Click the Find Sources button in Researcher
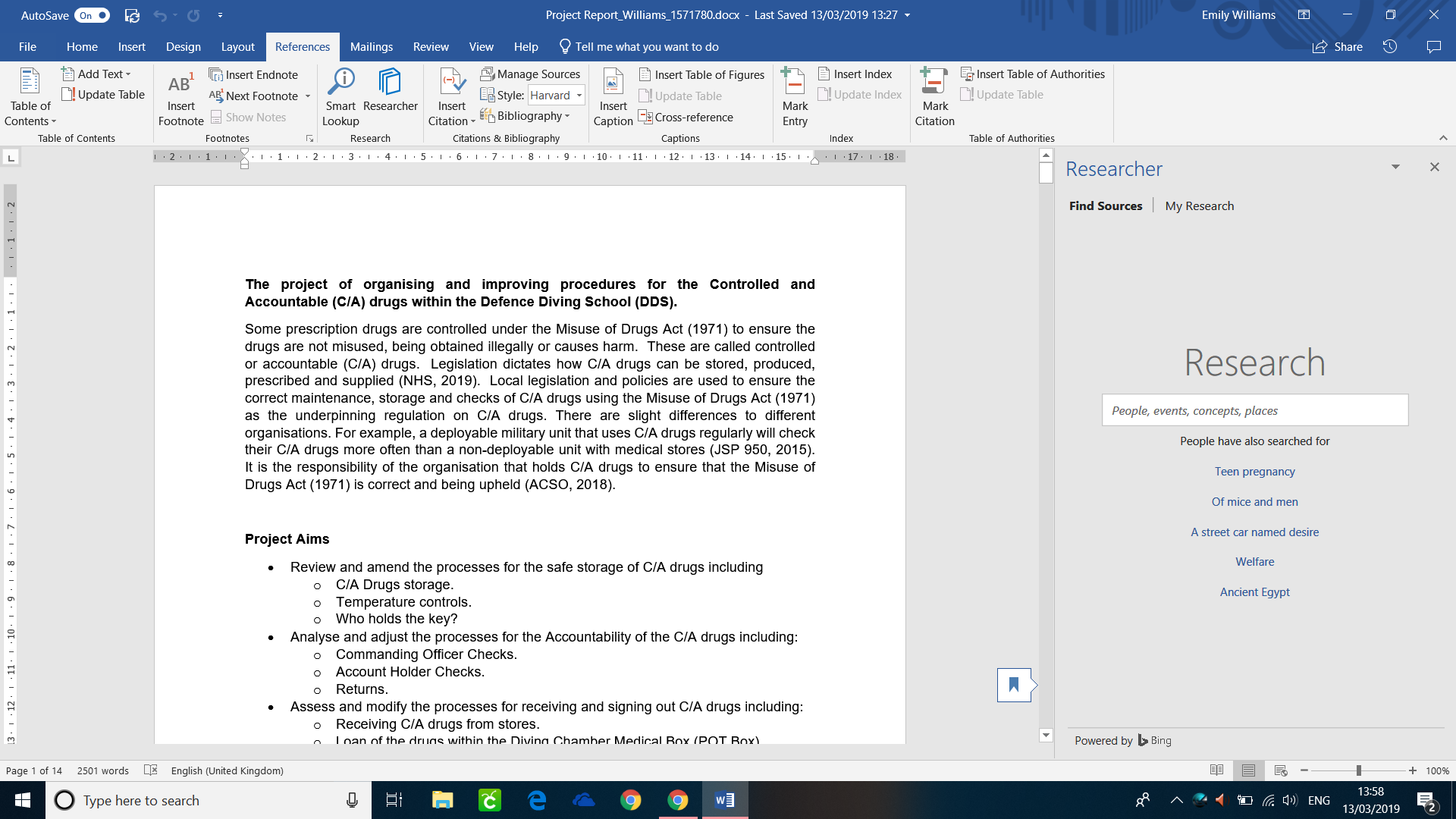 (x=1104, y=205)
